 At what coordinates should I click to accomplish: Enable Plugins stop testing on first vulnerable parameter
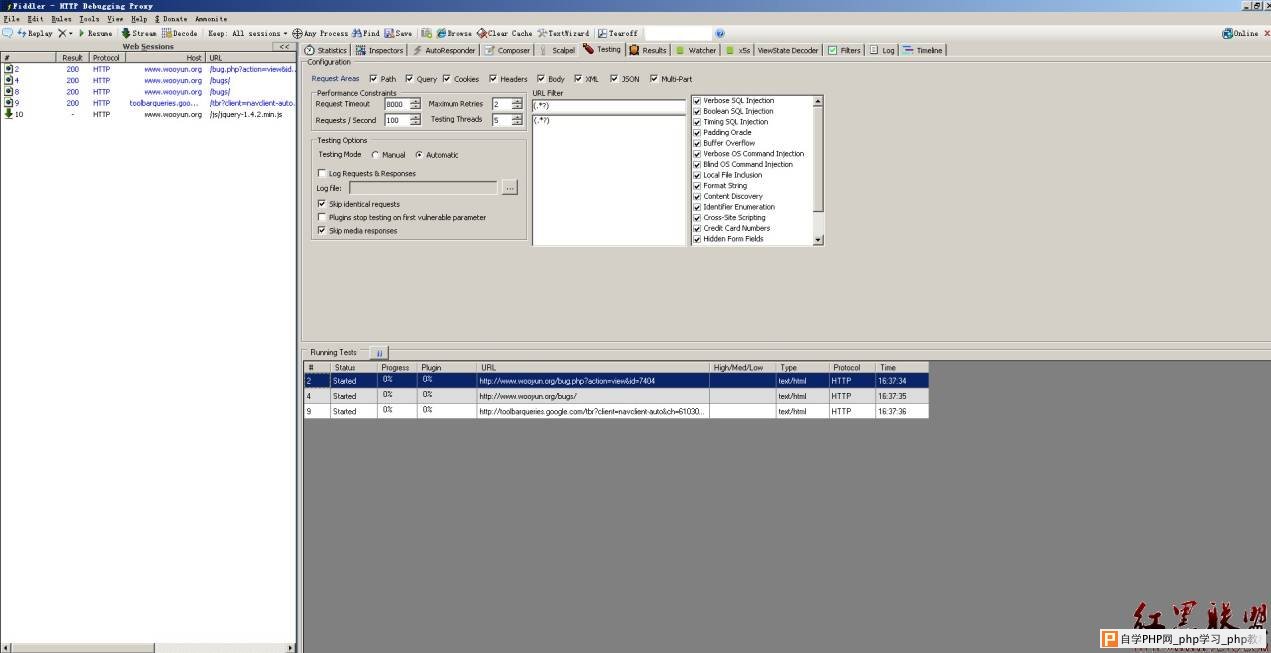321,217
